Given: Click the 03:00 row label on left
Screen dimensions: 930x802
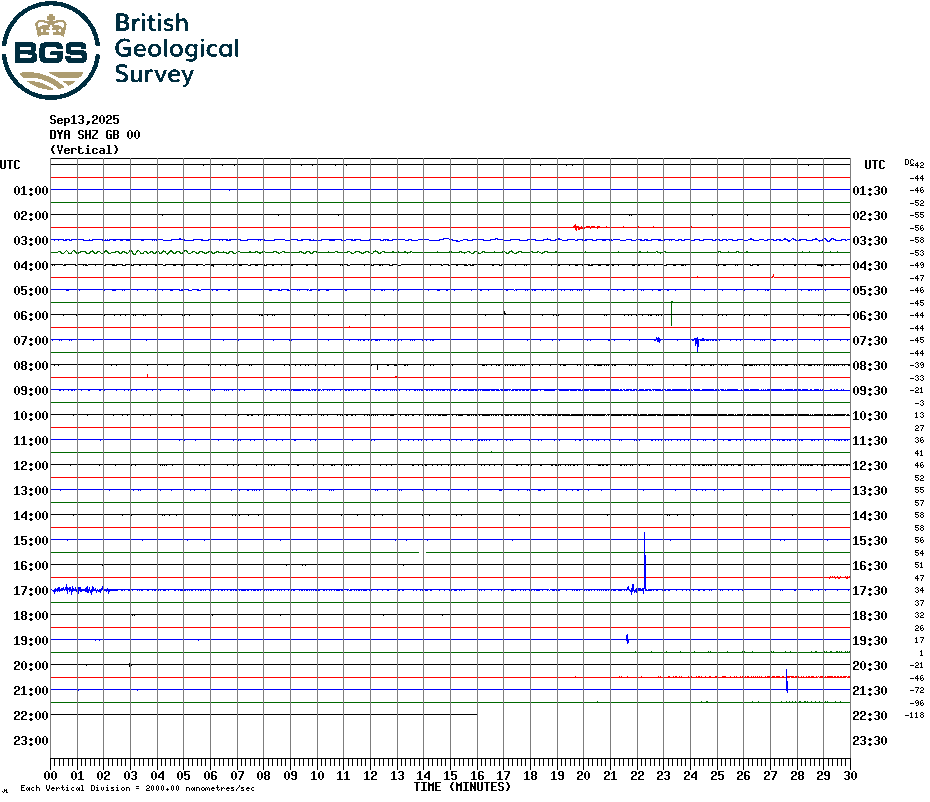Looking at the screenshot, I should point(31,240).
